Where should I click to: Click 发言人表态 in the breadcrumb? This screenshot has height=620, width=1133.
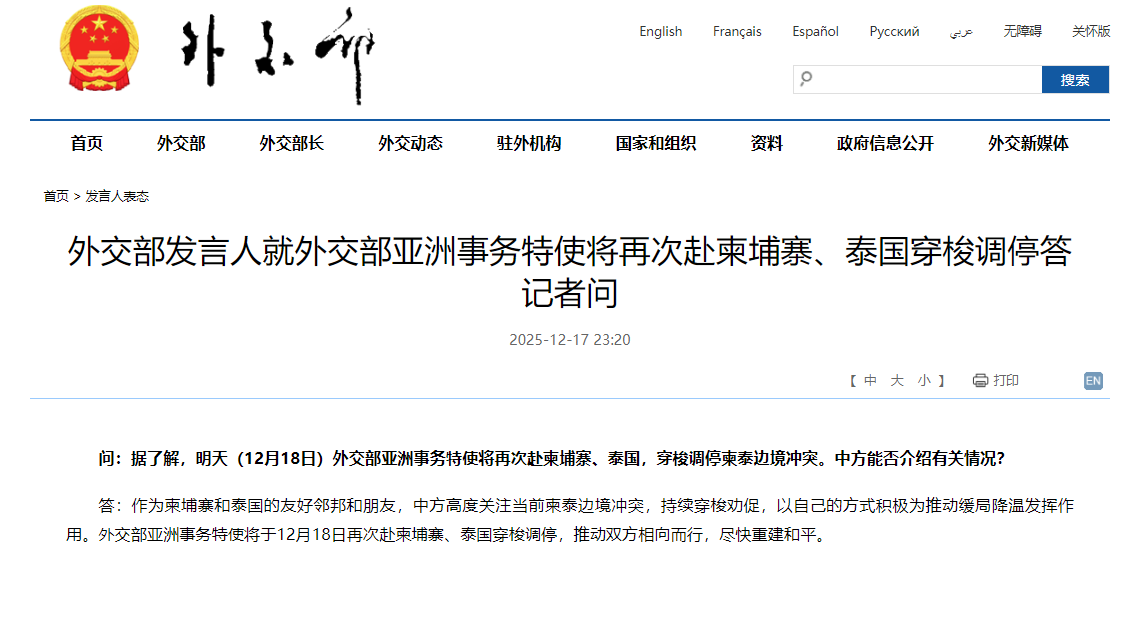(117, 196)
